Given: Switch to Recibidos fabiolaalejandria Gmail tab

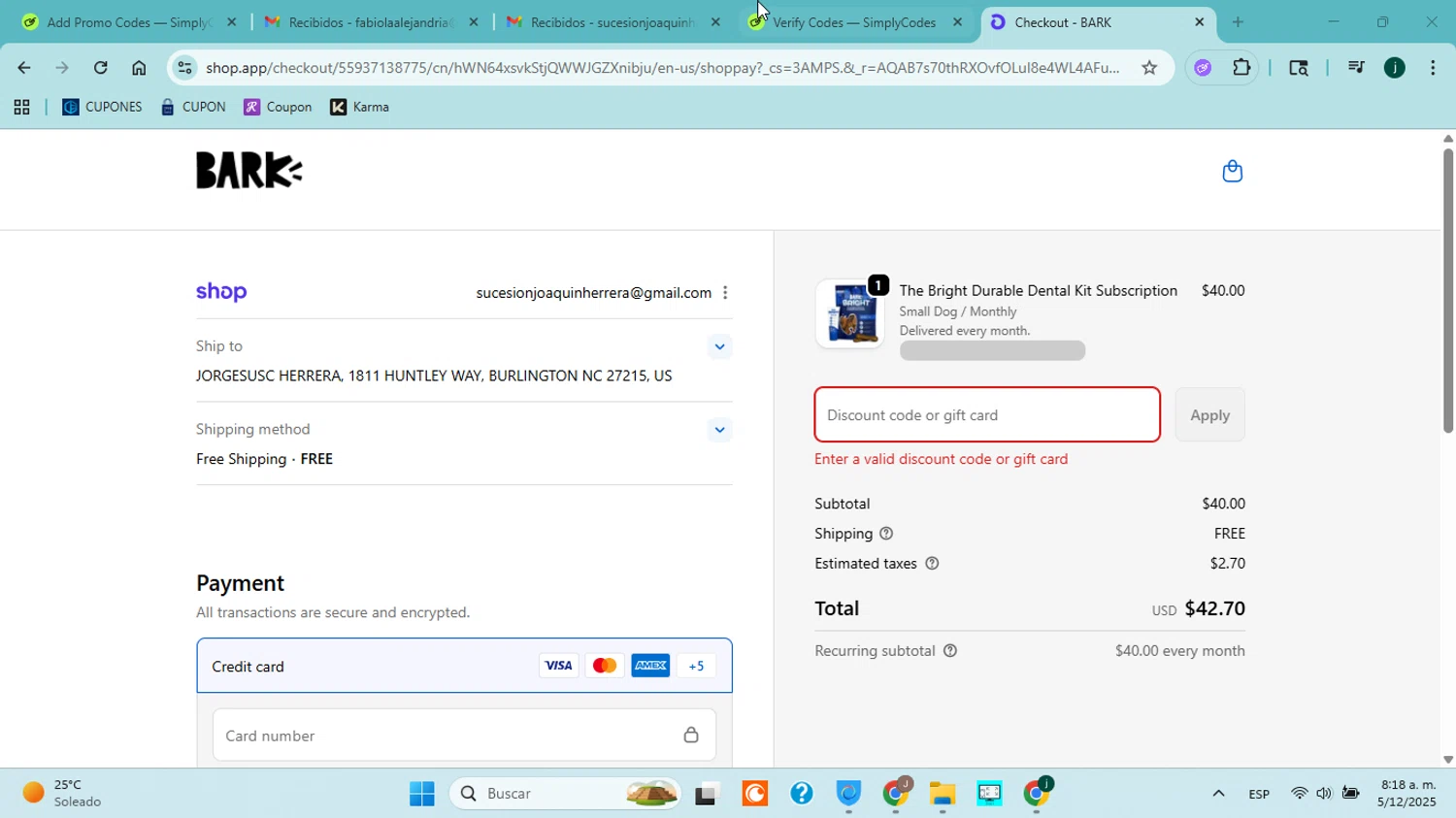Looking at the screenshot, I should point(371,21).
